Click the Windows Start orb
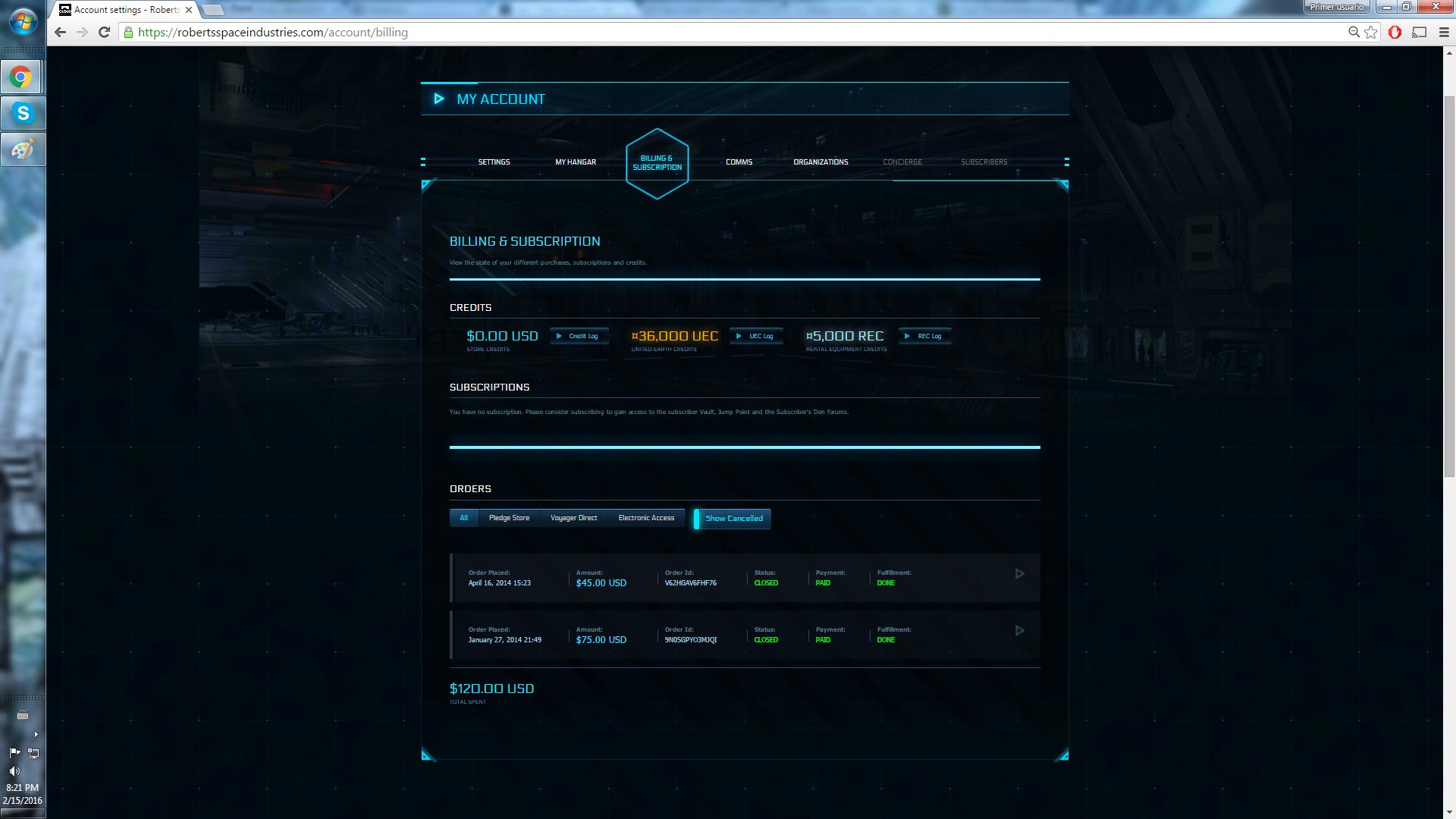Screen dimensions: 1456x819 (x=23, y=21)
